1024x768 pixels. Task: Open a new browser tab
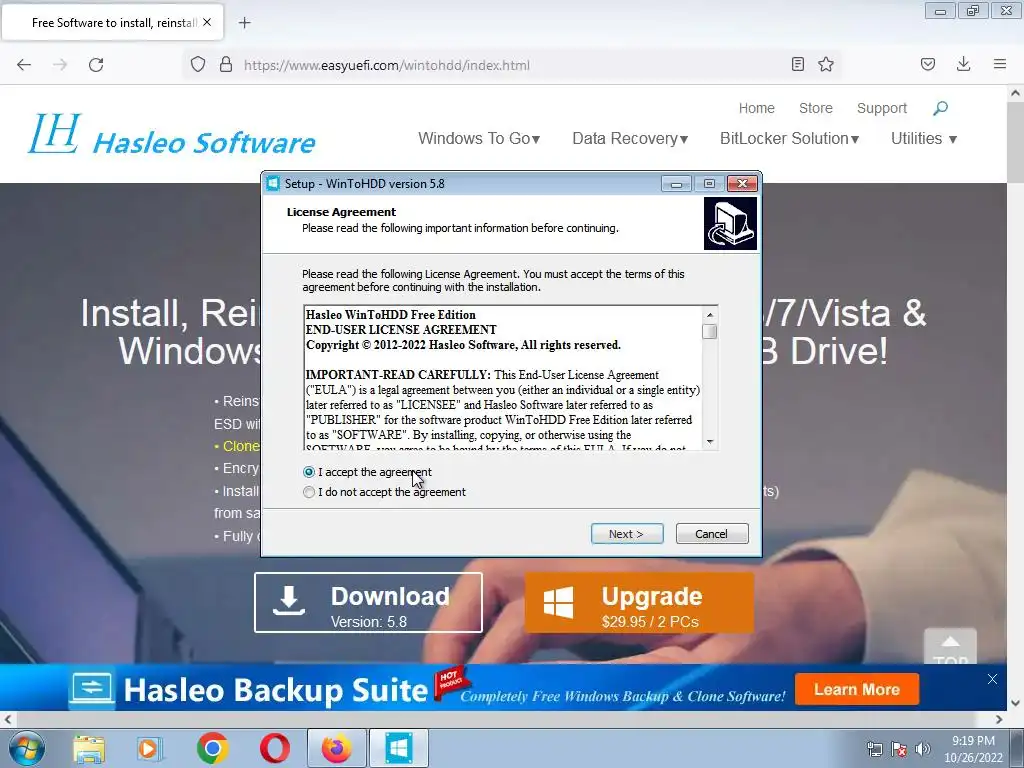(244, 23)
